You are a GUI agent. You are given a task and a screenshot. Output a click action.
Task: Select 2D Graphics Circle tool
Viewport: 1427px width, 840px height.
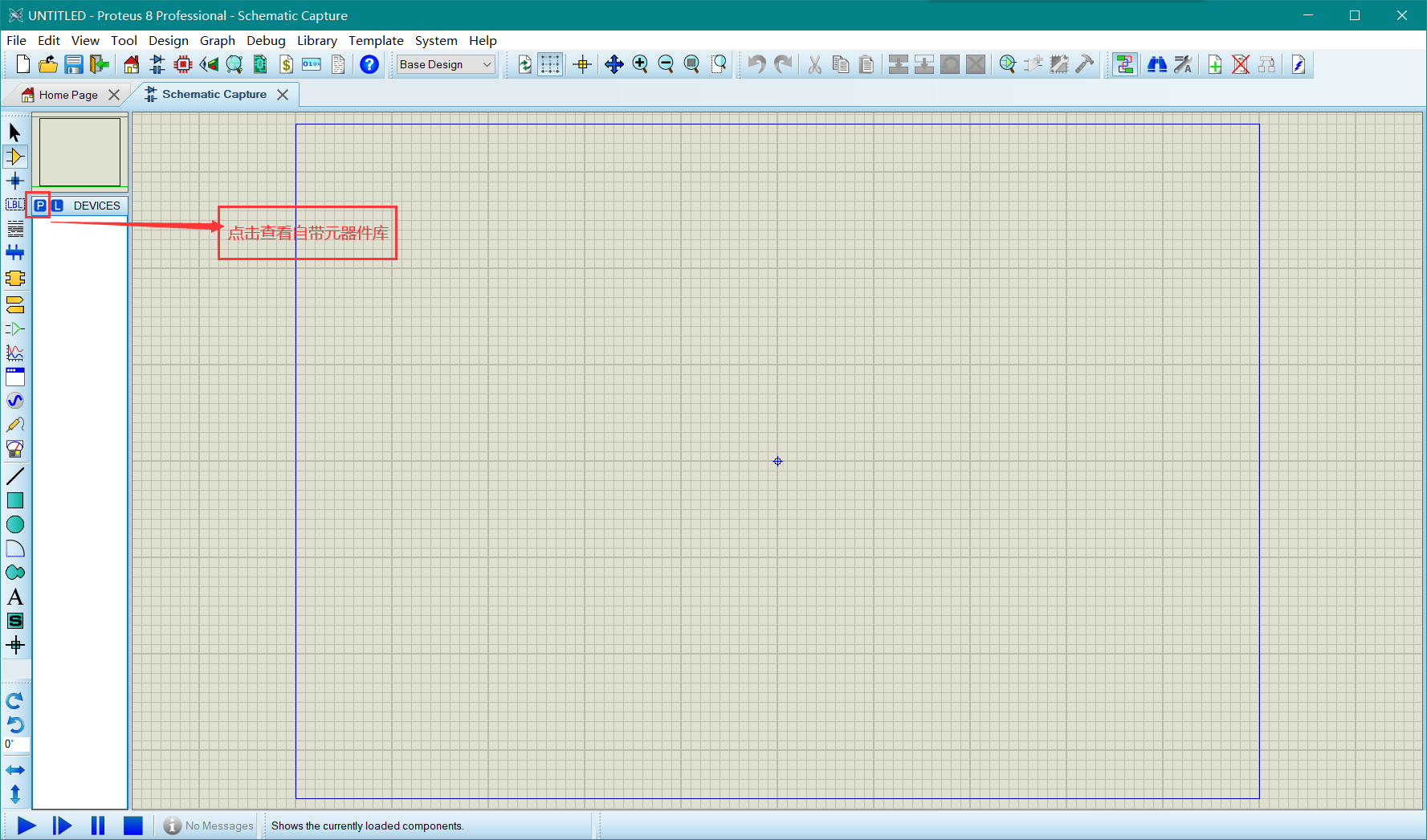point(15,524)
